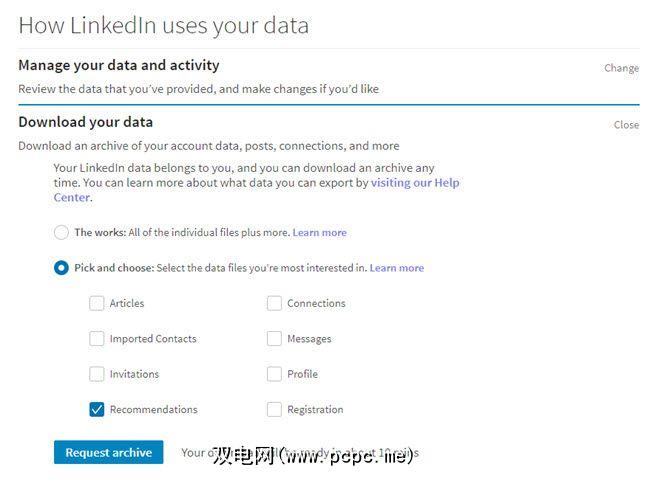Open the 'visiting our Help Center' link
Screen dimensions: 670x479
pos(415,184)
